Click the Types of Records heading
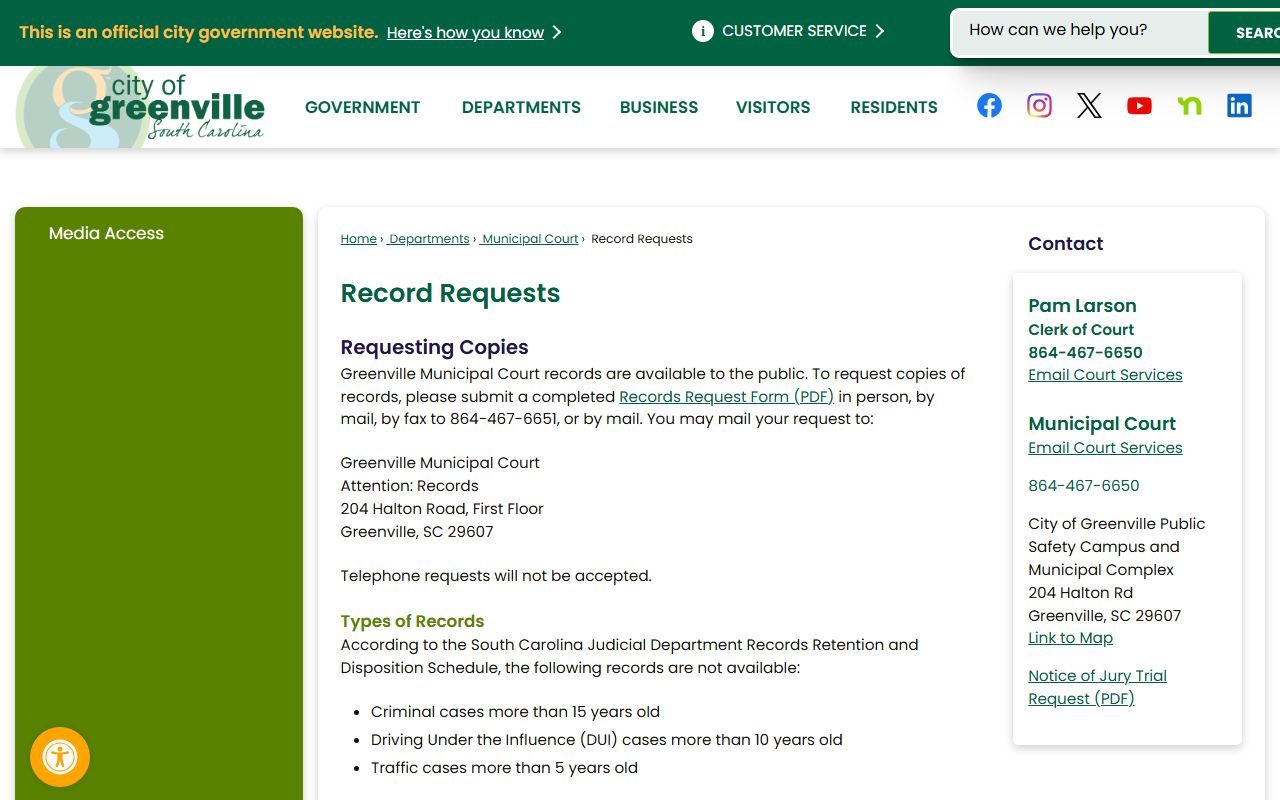 pyautogui.click(x=412, y=621)
